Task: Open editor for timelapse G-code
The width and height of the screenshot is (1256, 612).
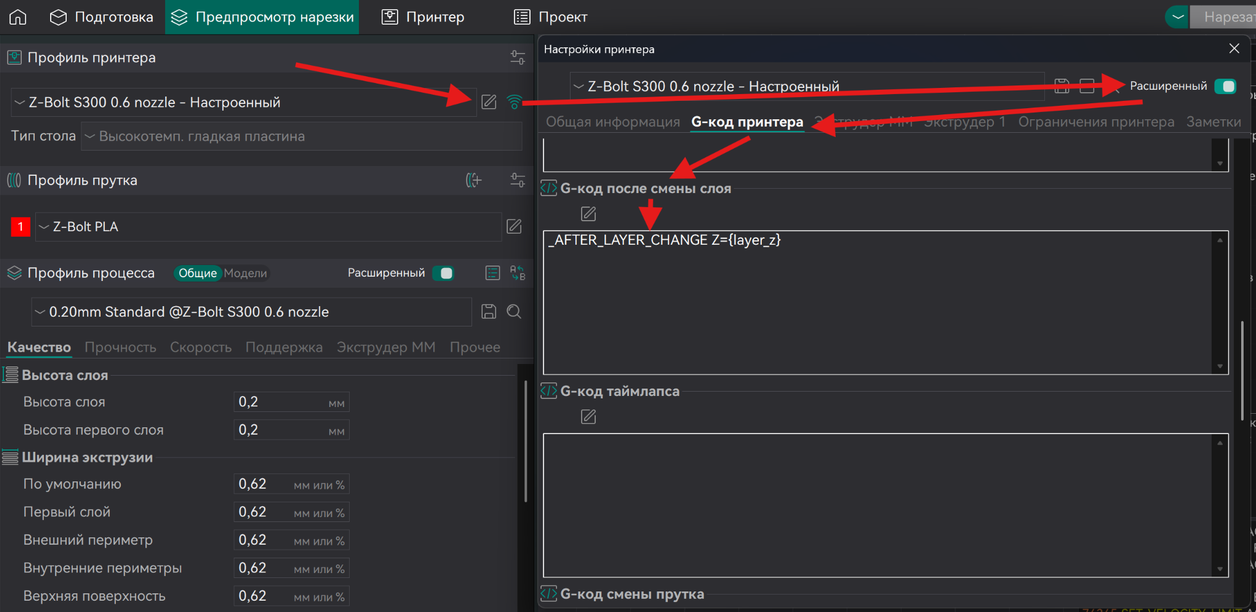Action: (x=588, y=416)
